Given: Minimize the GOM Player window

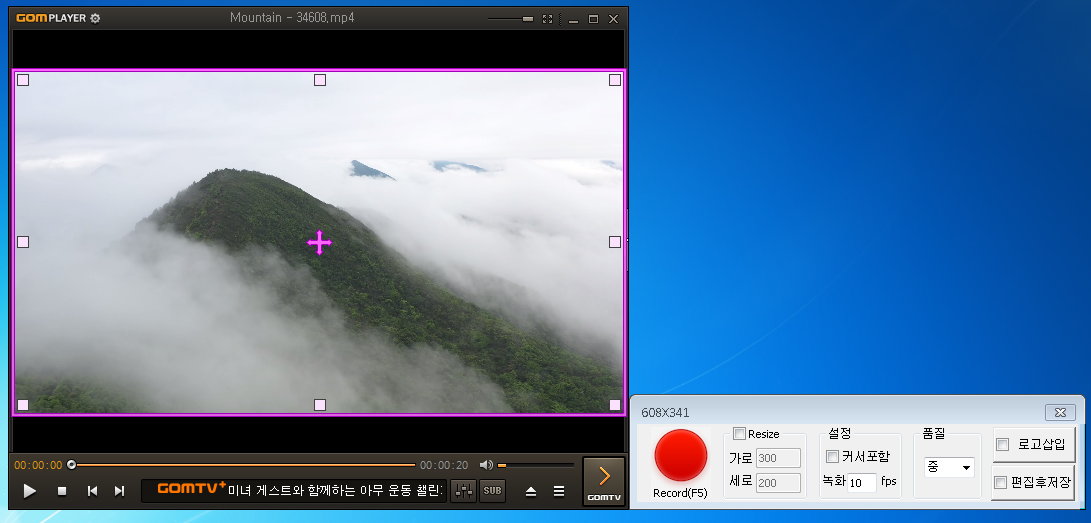Looking at the screenshot, I should pyautogui.click(x=573, y=19).
